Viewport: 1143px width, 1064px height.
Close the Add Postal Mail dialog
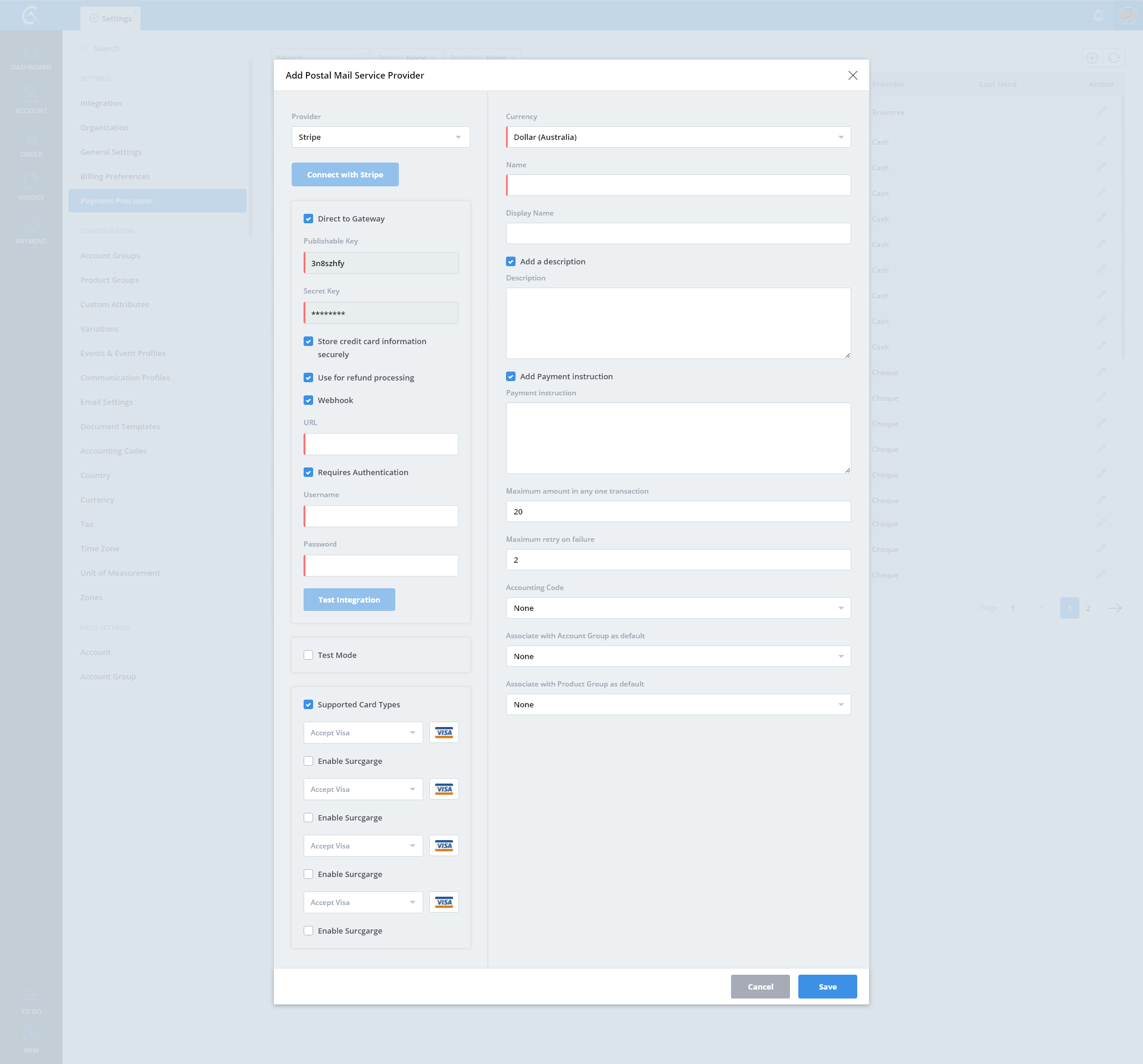(x=852, y=75)
